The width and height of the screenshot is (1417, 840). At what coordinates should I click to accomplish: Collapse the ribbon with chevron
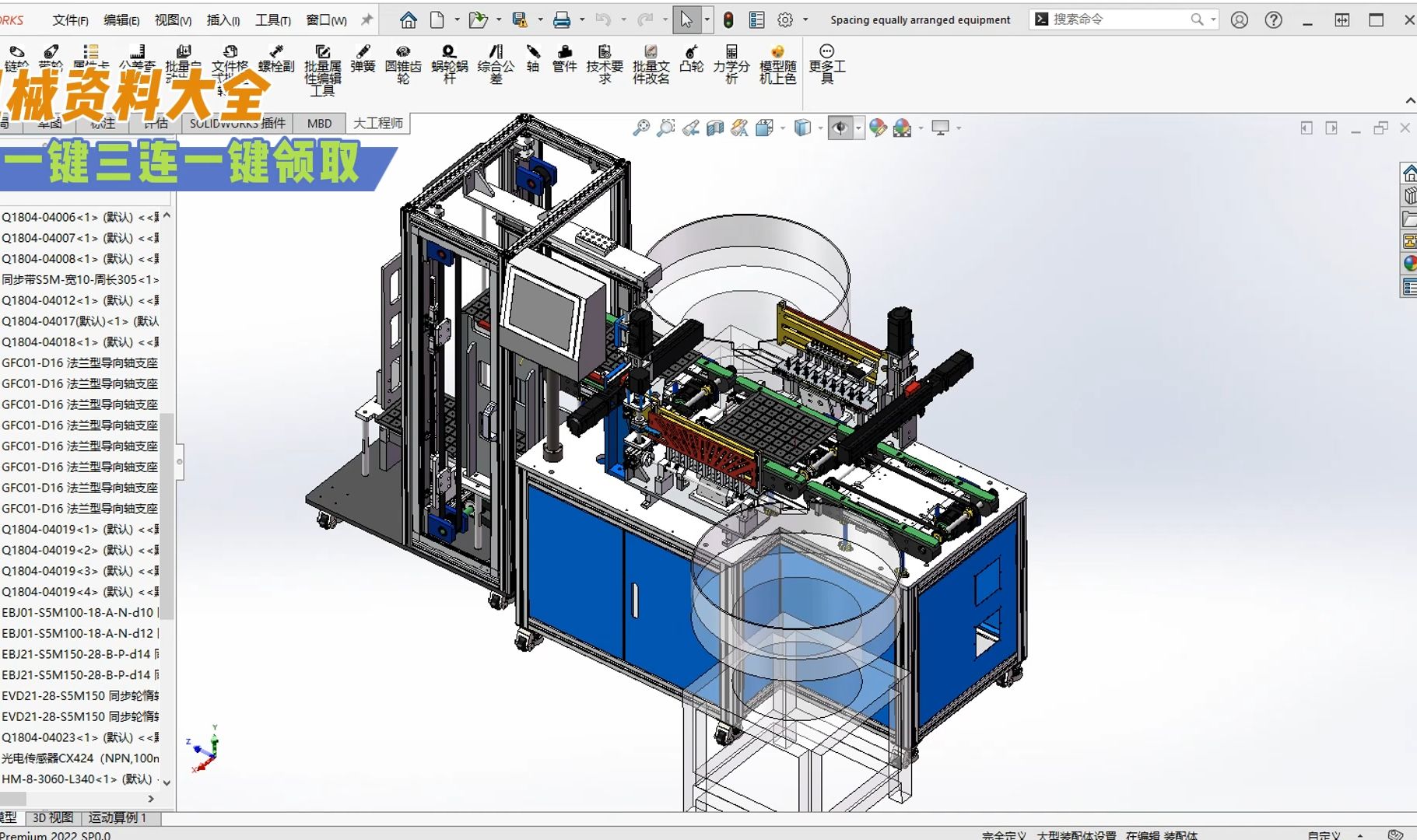coord(1410,101)
